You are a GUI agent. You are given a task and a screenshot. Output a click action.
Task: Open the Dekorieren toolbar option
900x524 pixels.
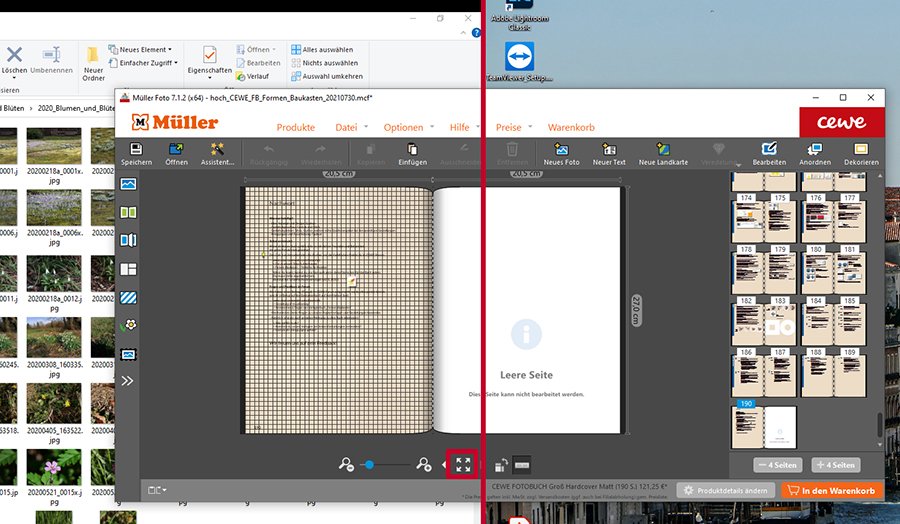(x=861, y=152)
